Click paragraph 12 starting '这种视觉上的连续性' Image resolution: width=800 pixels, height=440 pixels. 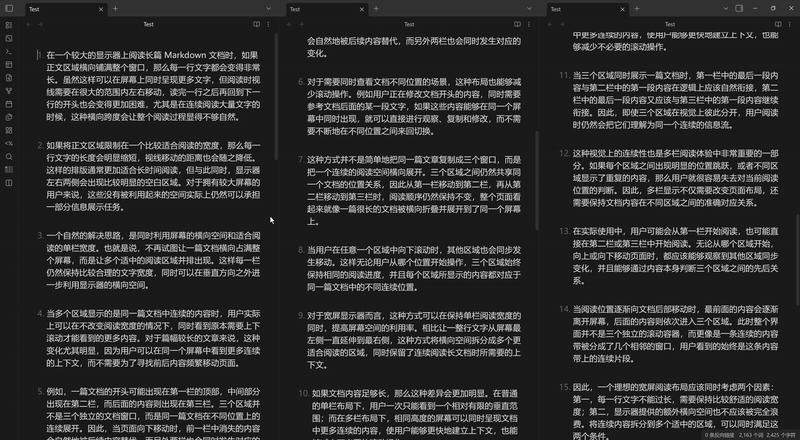click(676, 178)
